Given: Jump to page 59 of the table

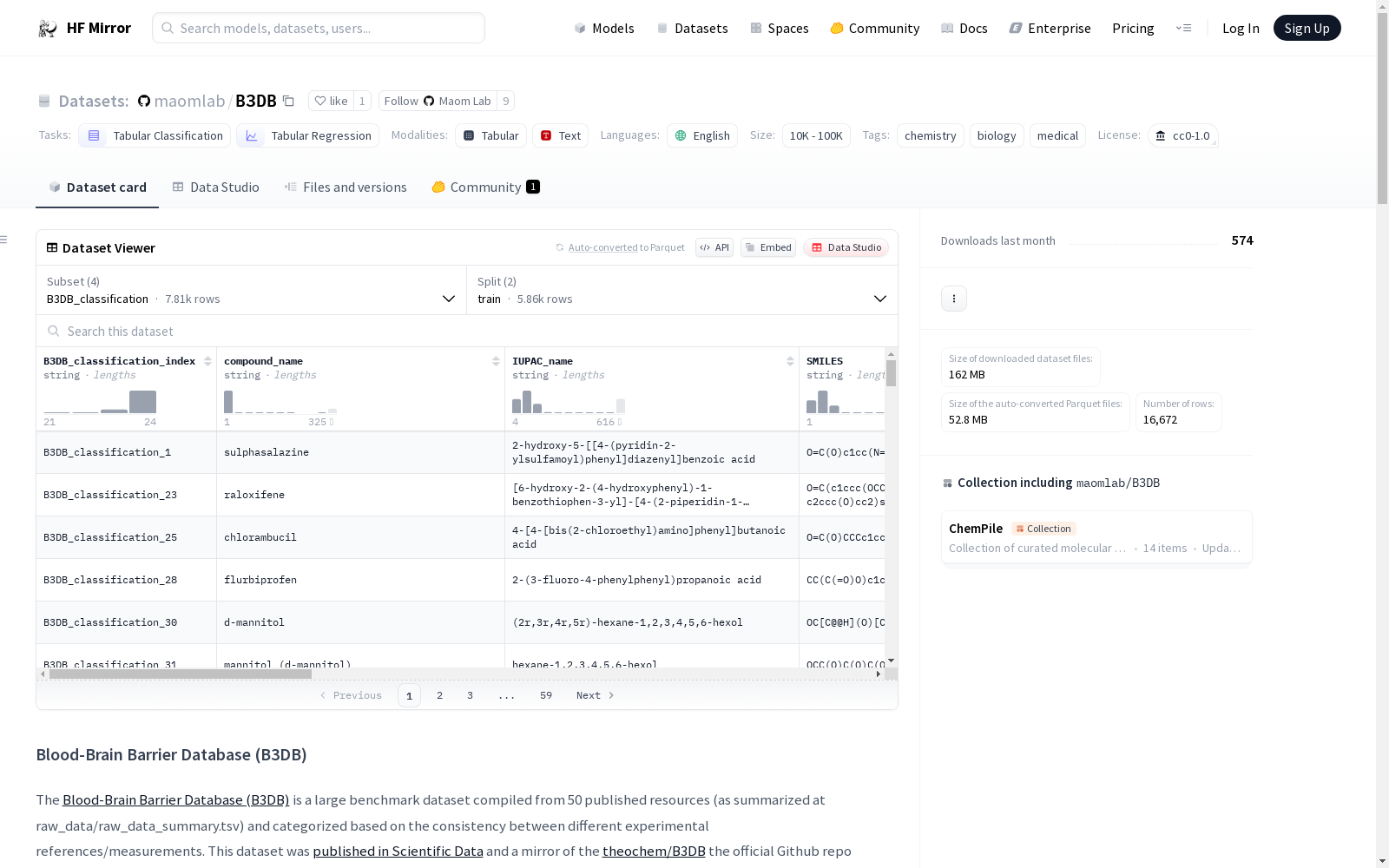Looking at the screenshot, I should (546, 695).
